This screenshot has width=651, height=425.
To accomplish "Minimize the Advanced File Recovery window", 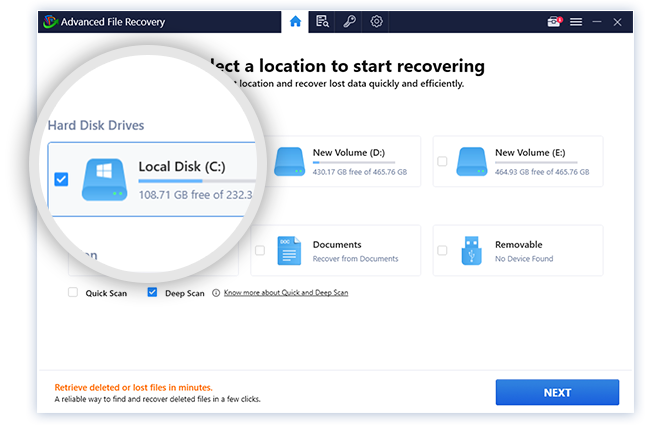I will pos(597,22).
